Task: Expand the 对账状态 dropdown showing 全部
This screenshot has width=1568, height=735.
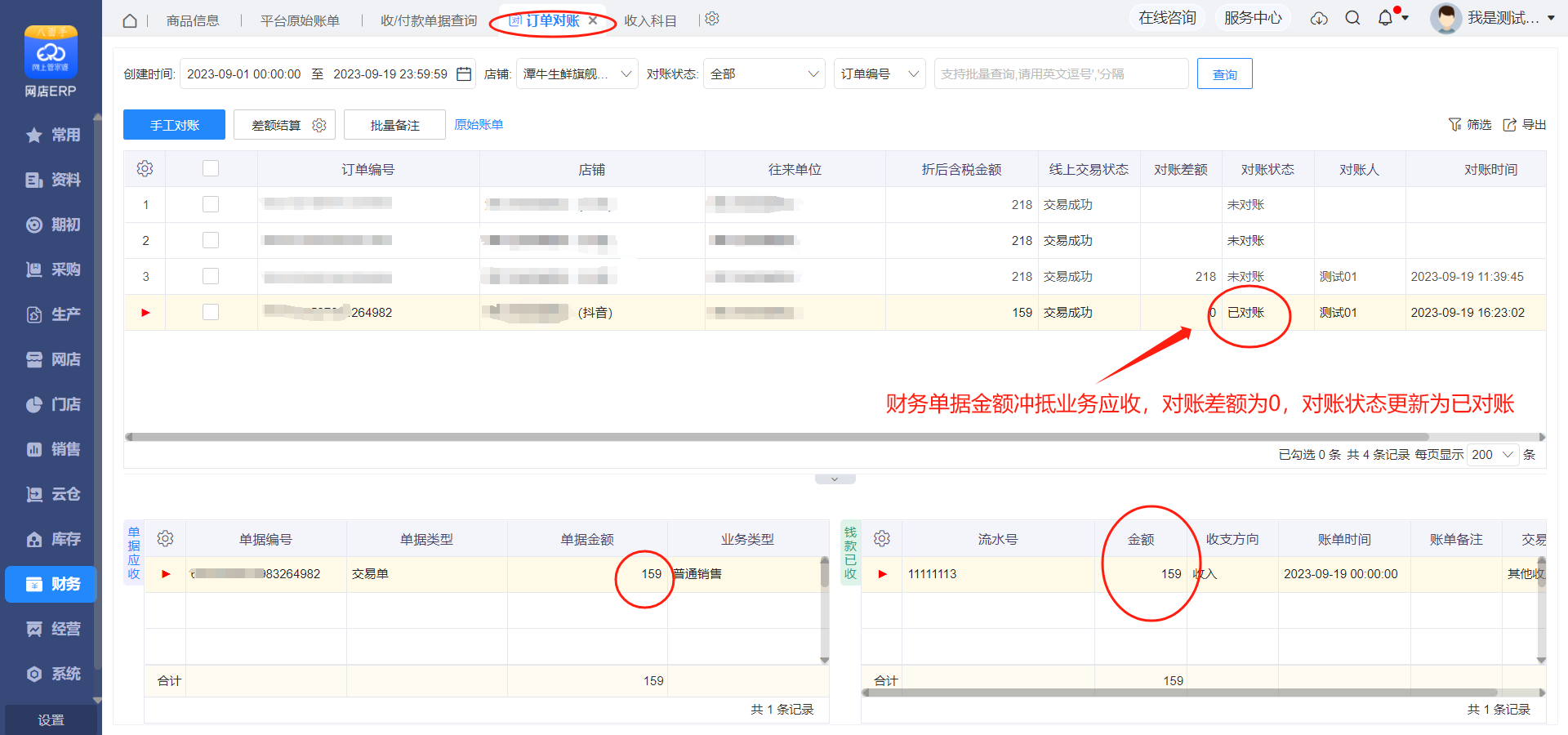Action: pyautogui.click(x=764, y=73)
